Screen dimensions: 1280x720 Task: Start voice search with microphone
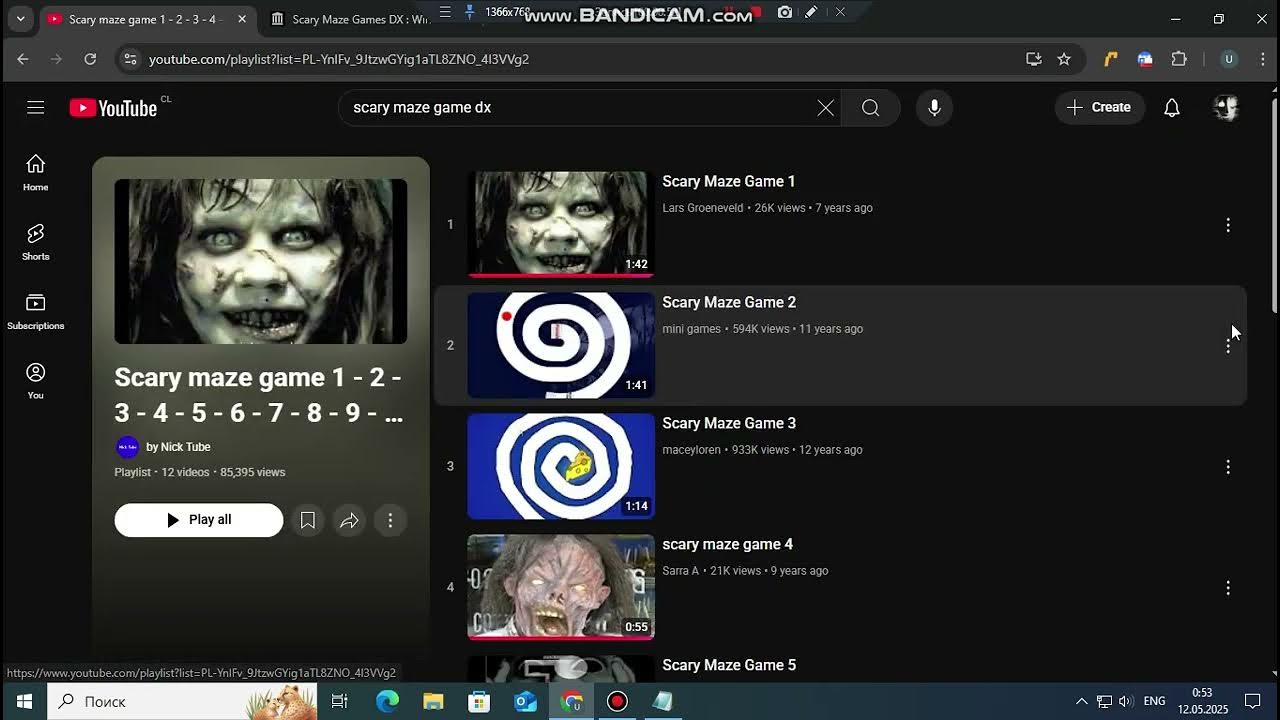point(934,108)
